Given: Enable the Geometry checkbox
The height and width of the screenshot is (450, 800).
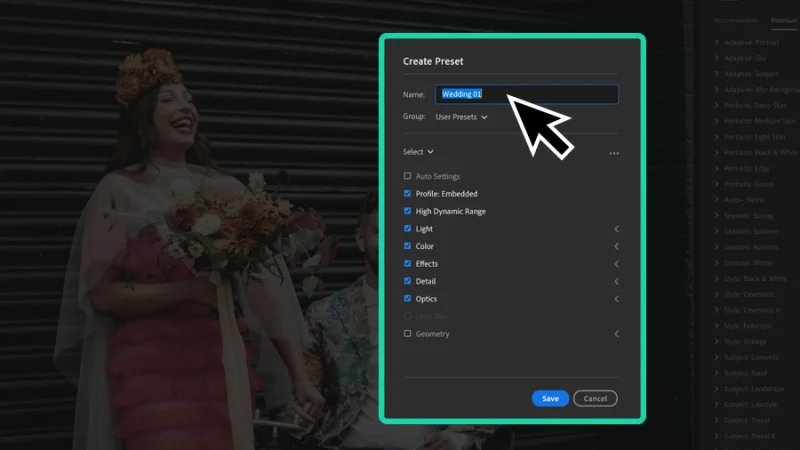Looking at the screenshot, I should (x=407, y=334).
